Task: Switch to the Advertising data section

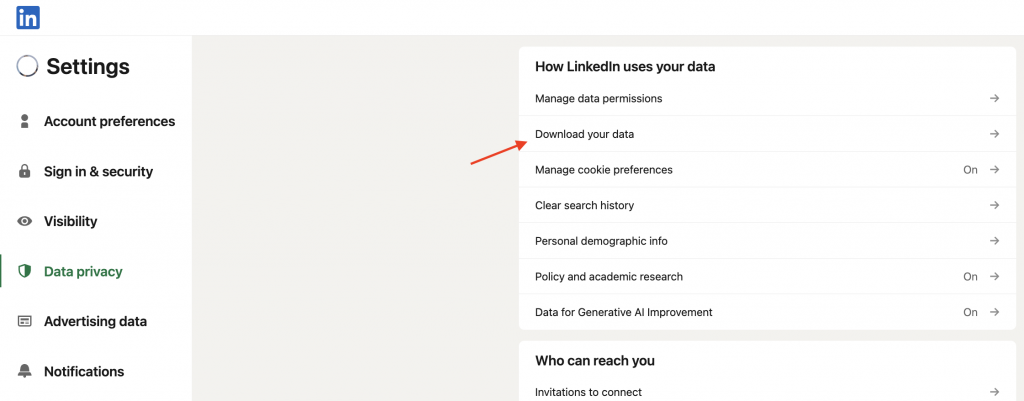Action: [95, 321]
